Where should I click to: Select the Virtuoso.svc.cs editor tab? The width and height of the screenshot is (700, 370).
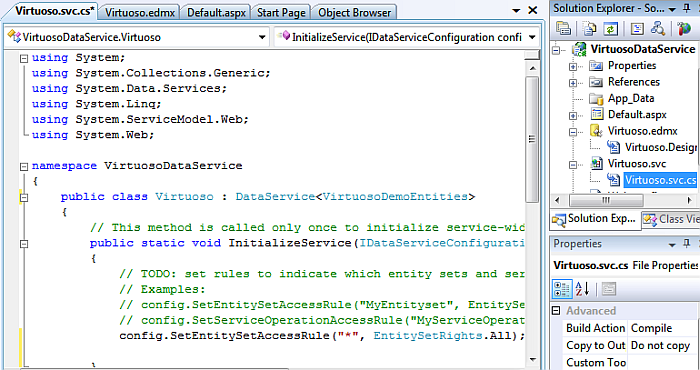point(54,11)
